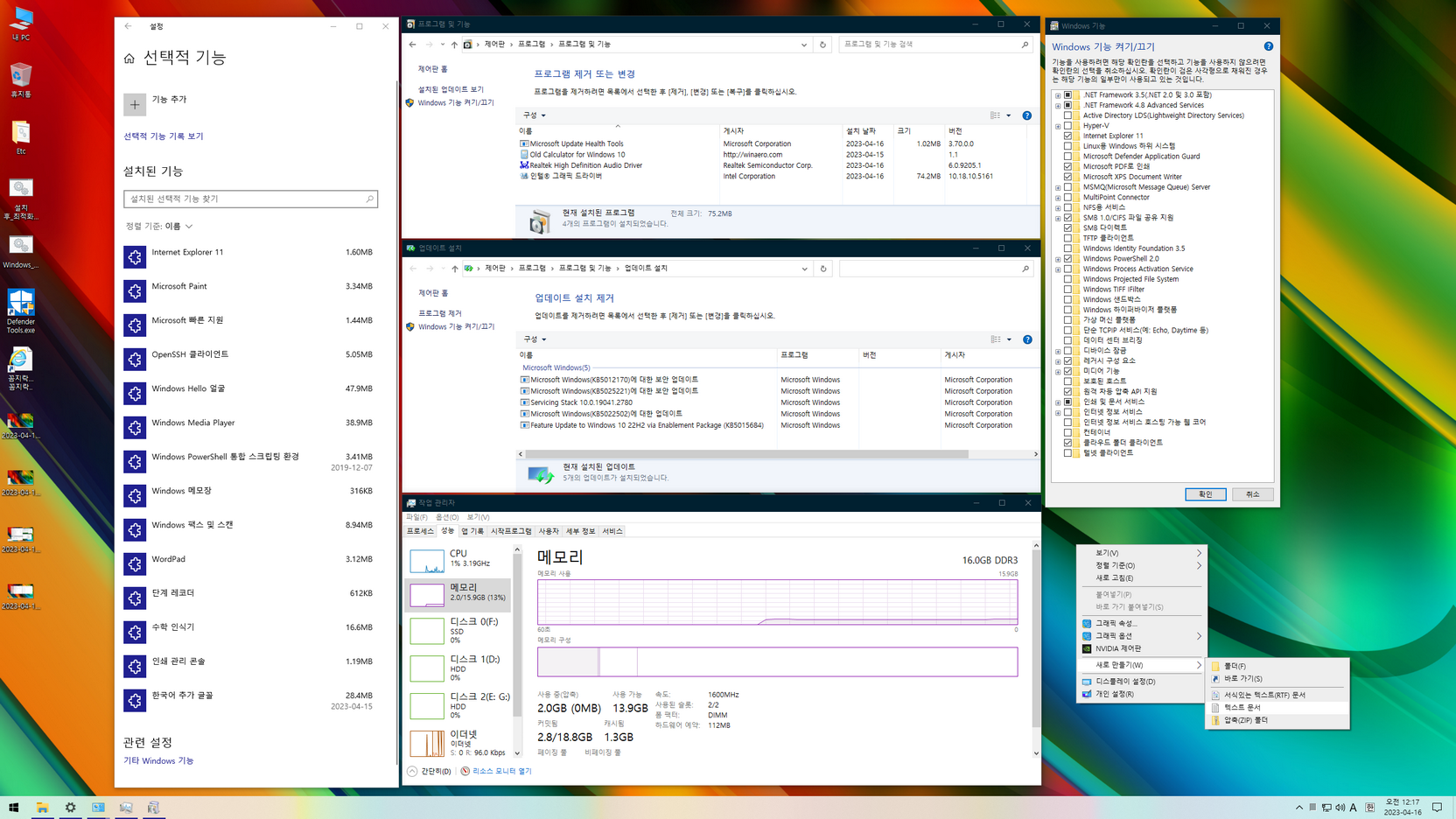1456x819 pixels.
Task: Select the Defender Tools.exe desktop icon
Action: click(x=21, y=303)
